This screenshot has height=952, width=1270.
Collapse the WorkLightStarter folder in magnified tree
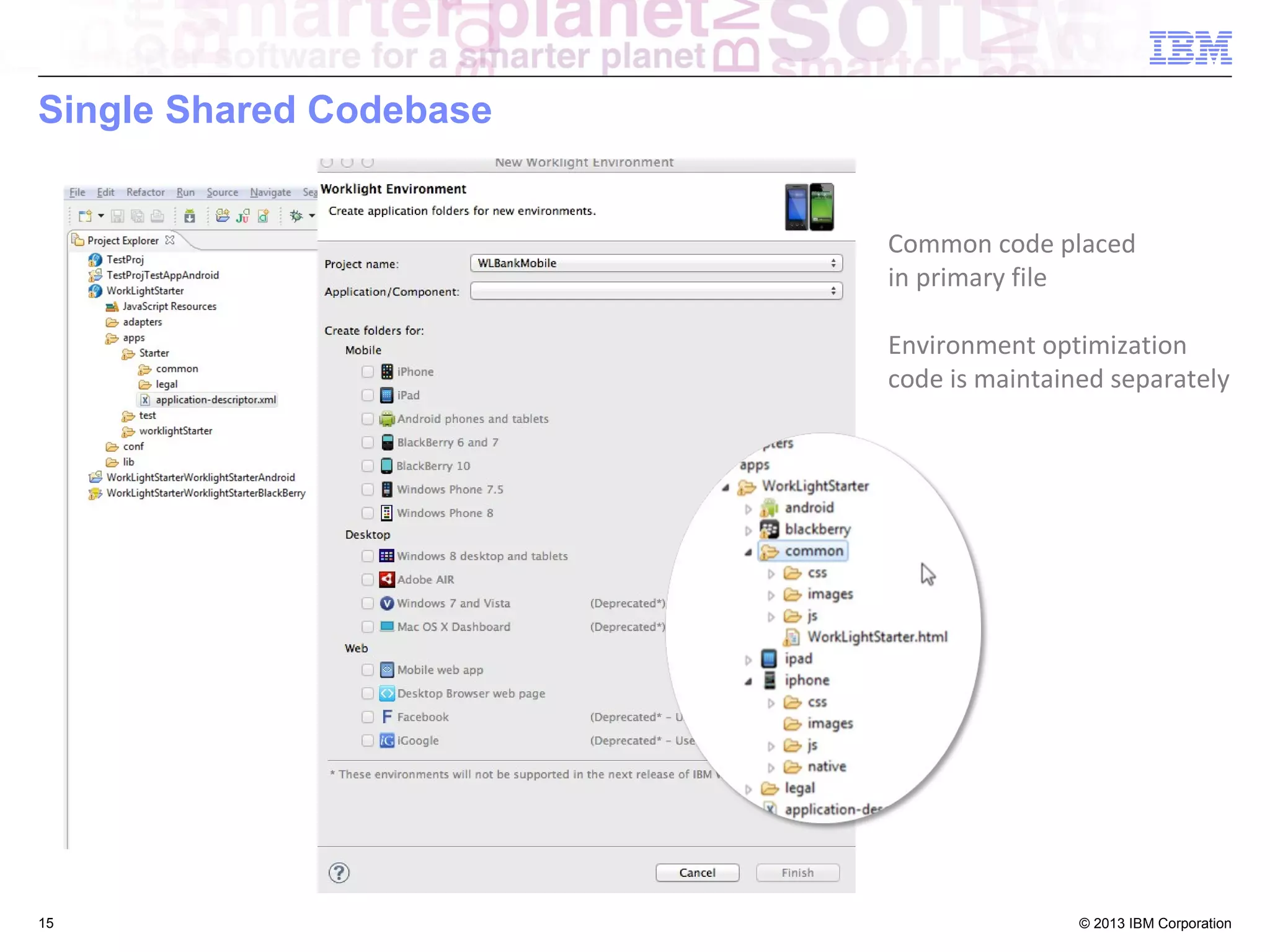(725, 487)
